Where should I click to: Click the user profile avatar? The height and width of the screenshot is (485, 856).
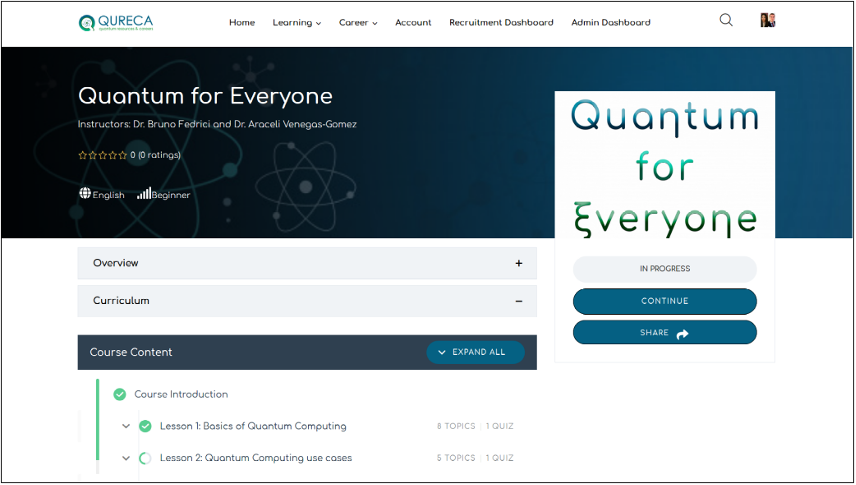coord(767,21)
